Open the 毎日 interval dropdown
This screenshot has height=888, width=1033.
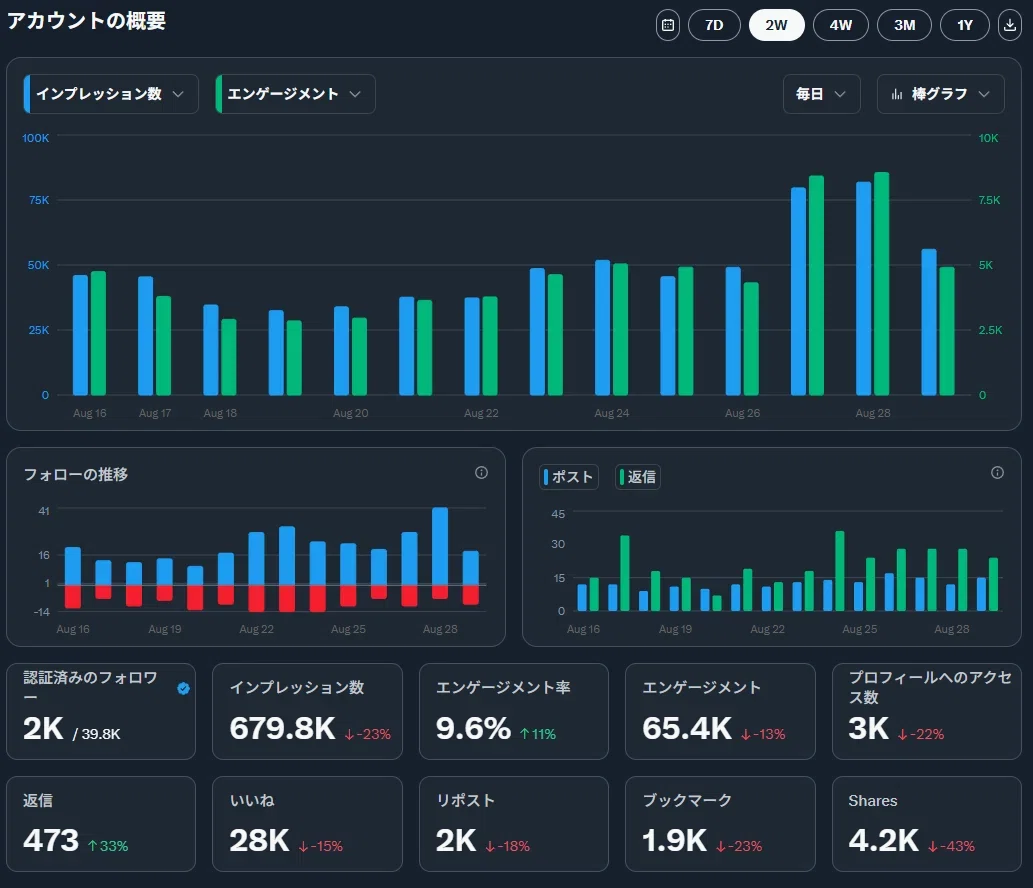822,94
